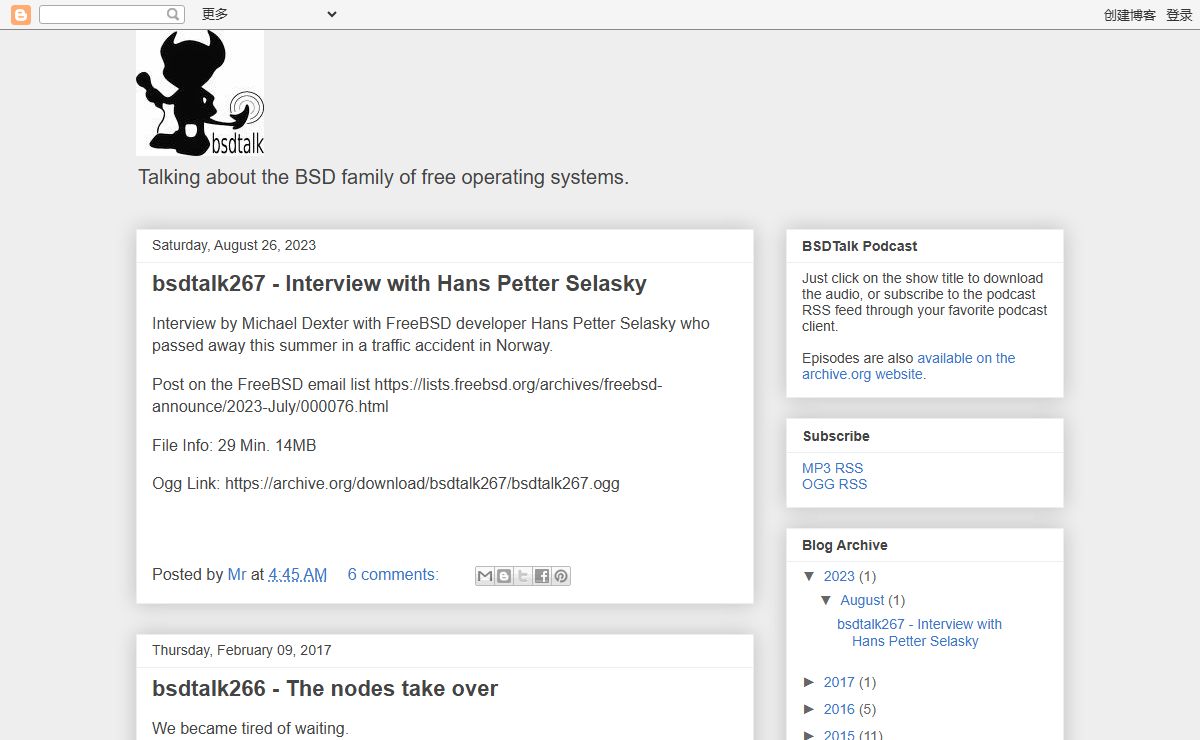Share post to Pinterest icon
This screenshot has width=1200, height=740.
click(561, 576)
